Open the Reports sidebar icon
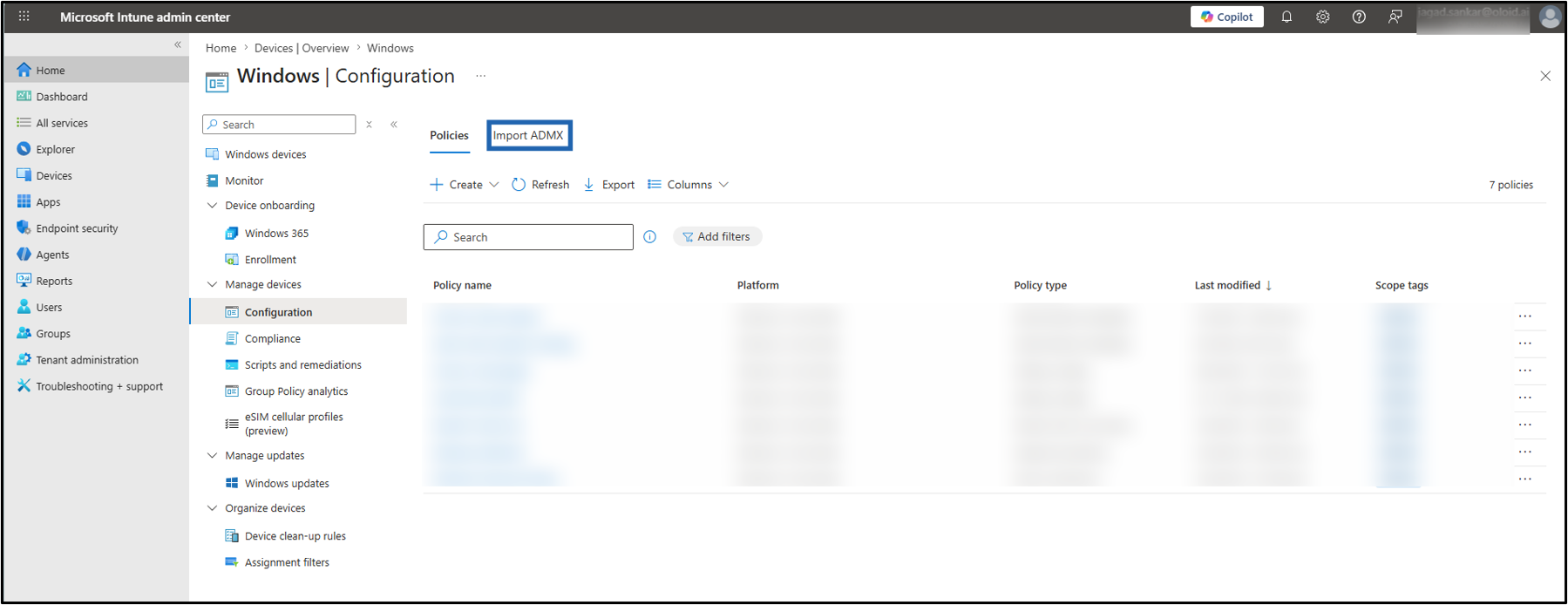The width and height of the screenshot is (1568, 605). click(24, 281)
